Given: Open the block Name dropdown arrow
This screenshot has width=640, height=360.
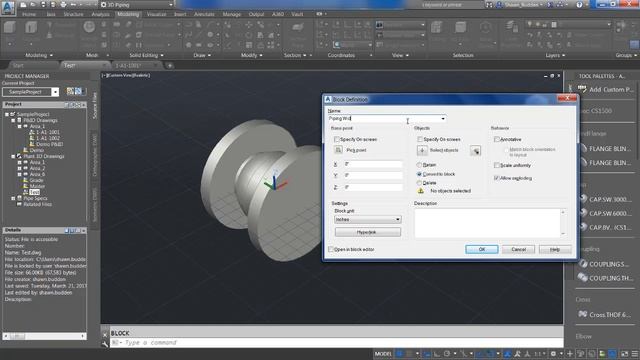Looking at the screenshot, I should pyautogui.click(x=443, y=118).
